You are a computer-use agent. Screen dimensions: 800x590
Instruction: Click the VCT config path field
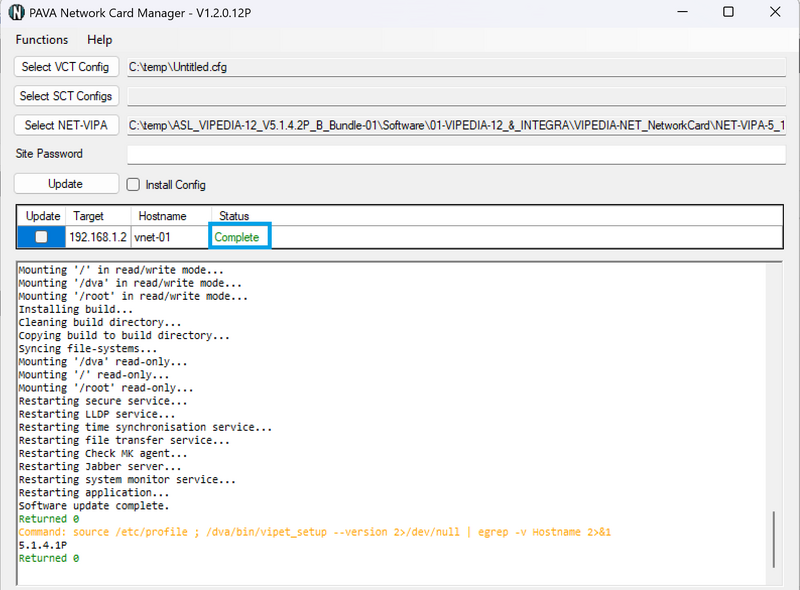pos(456,67)
